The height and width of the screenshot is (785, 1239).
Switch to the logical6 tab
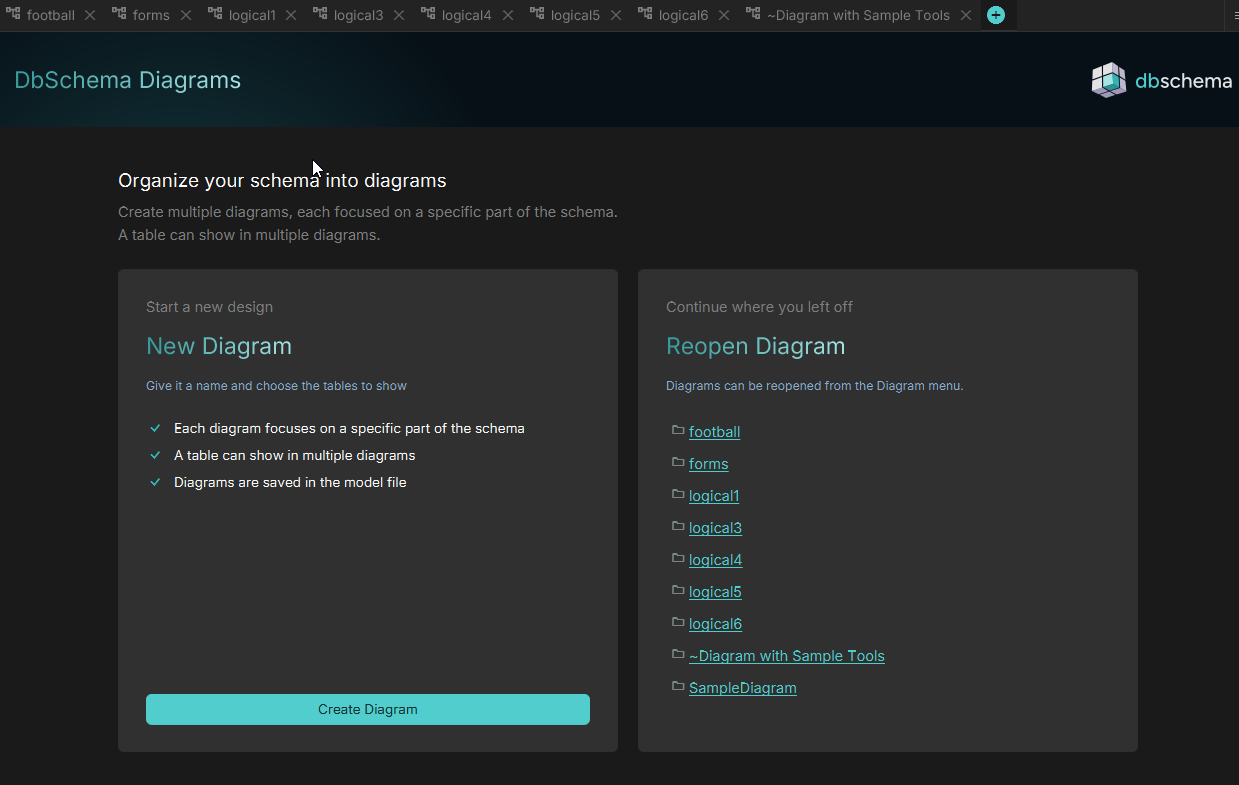(x=683, y=15)
